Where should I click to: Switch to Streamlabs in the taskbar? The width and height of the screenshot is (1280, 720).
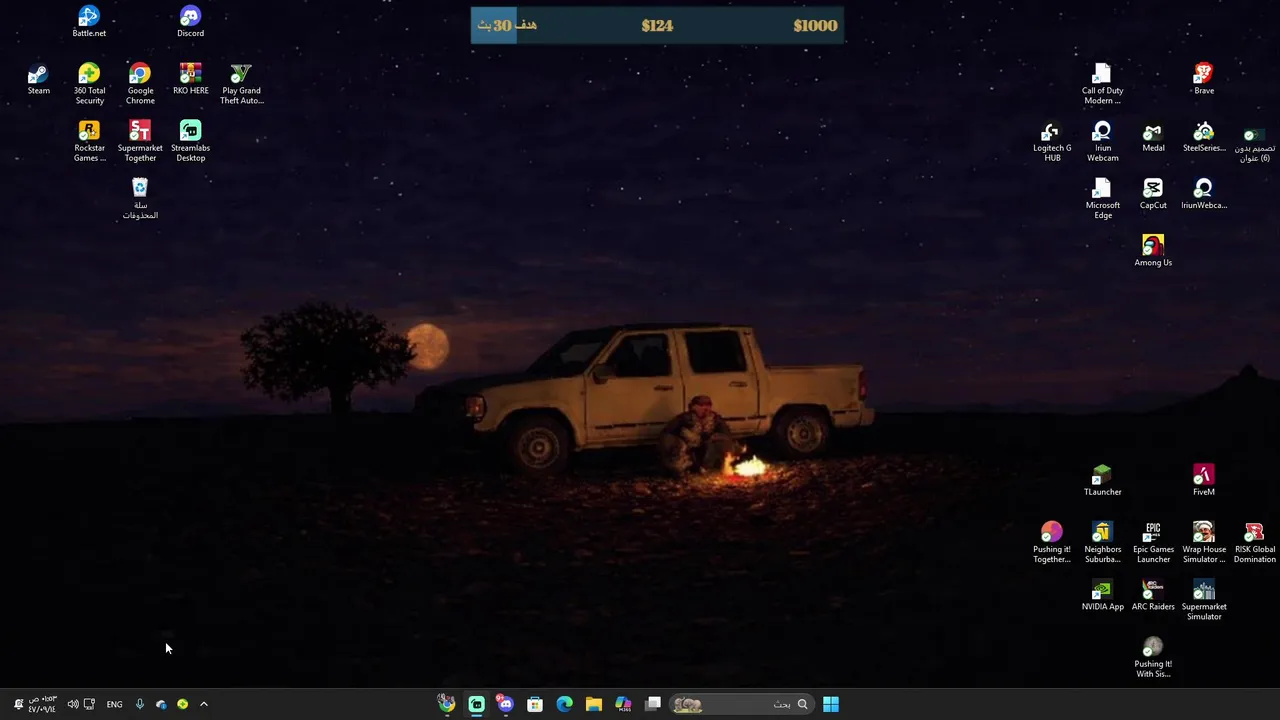pyautogui.click(x=476, y=704)
